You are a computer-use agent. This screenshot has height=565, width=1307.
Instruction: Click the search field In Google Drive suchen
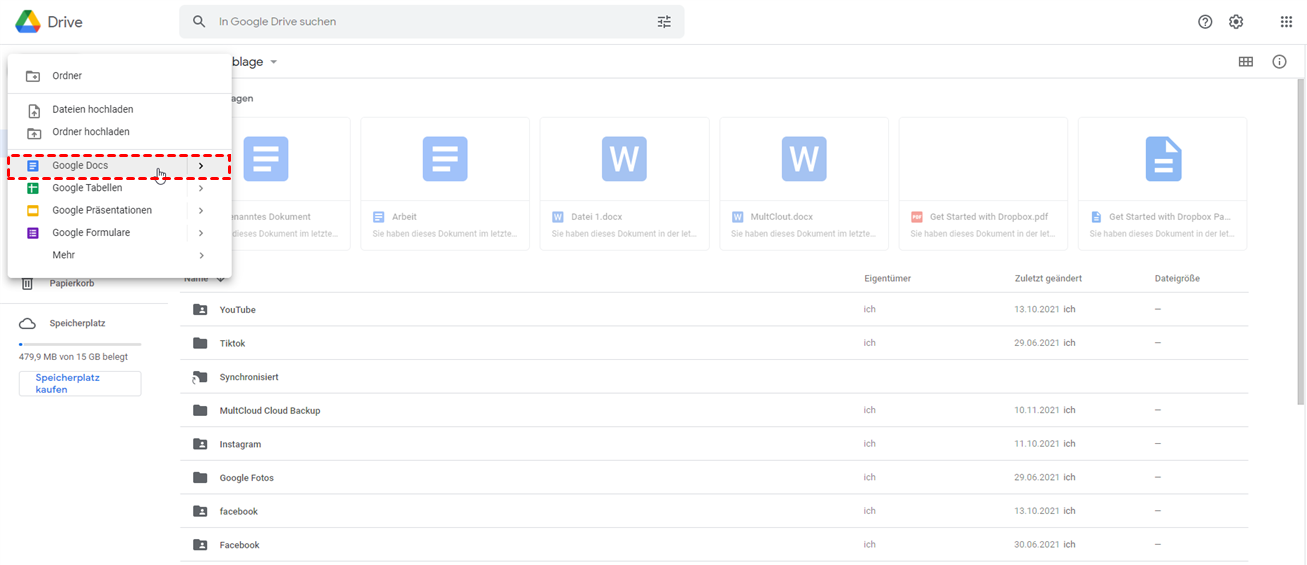pos(430,21)
